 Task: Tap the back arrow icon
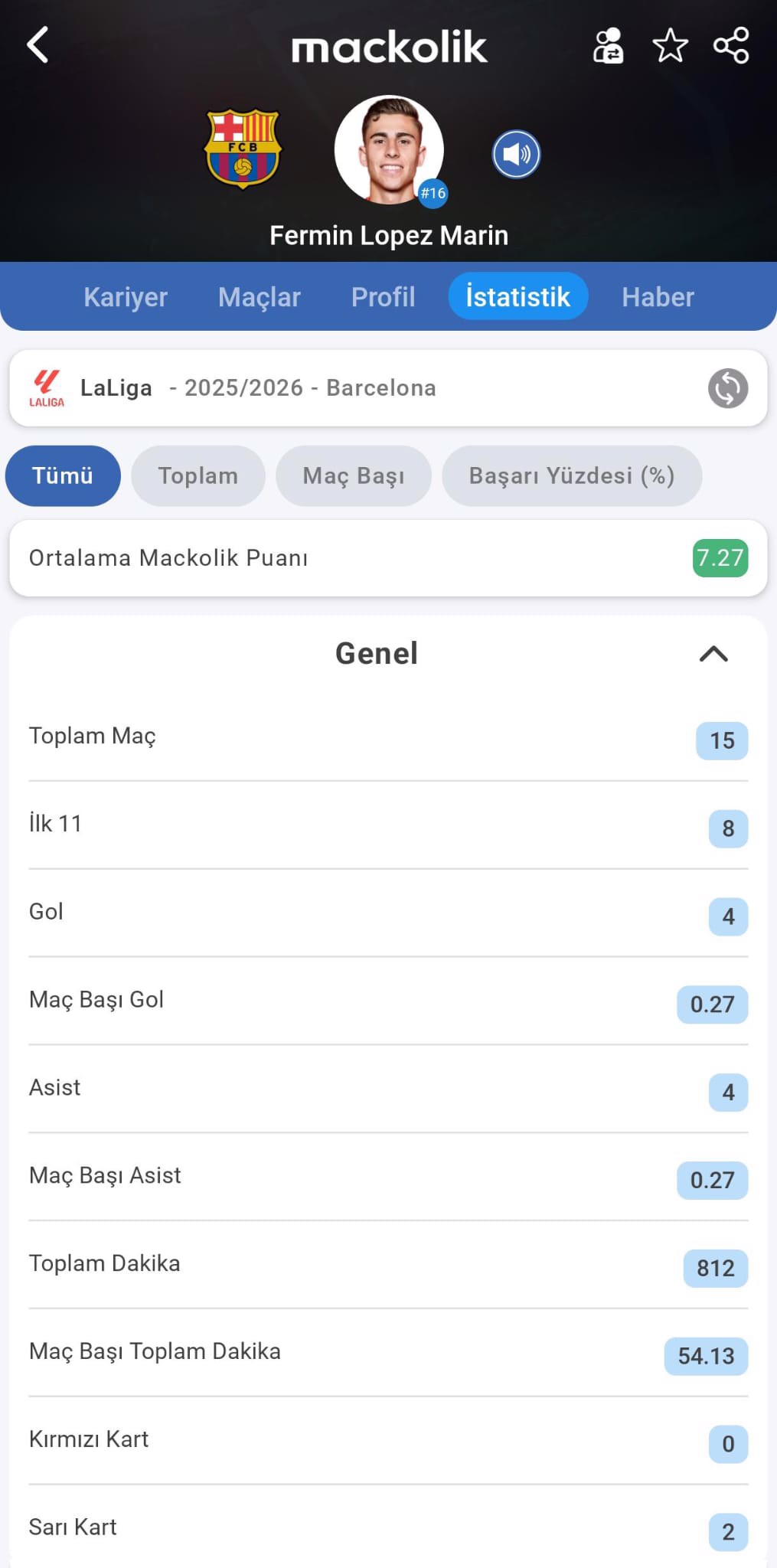coord(38,45)
